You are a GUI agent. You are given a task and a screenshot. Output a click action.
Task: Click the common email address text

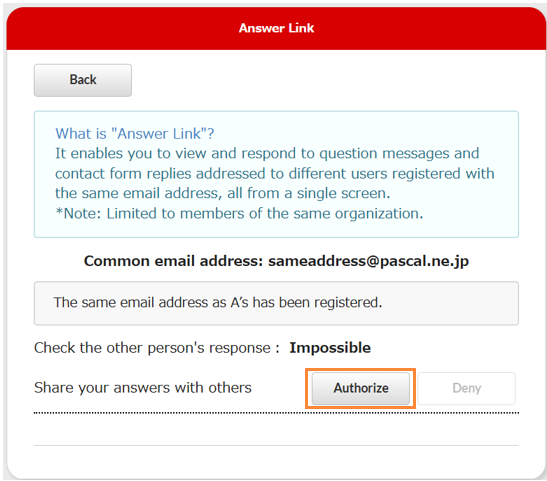click(276, 261)
